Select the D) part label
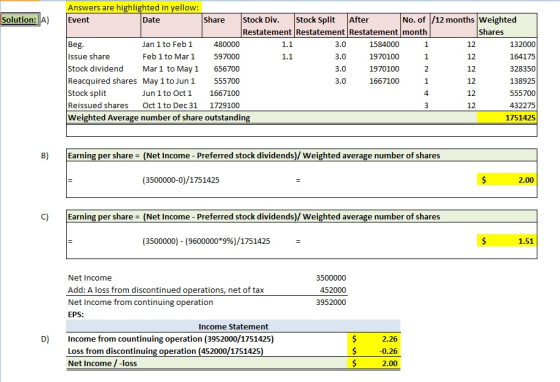Viewport: 560px width, 382px height. [45, 339]
